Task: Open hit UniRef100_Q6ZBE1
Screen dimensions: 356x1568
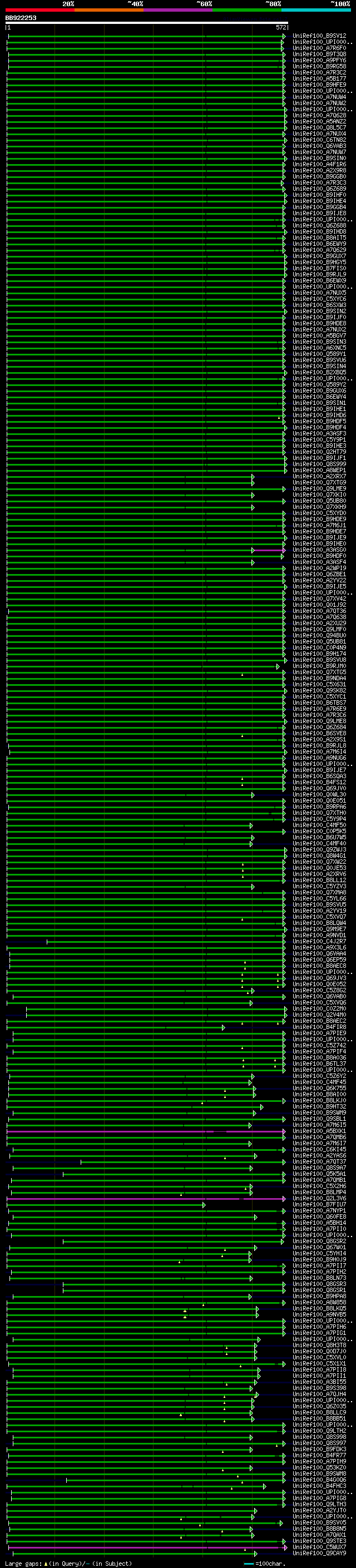Action: [319, 575]
